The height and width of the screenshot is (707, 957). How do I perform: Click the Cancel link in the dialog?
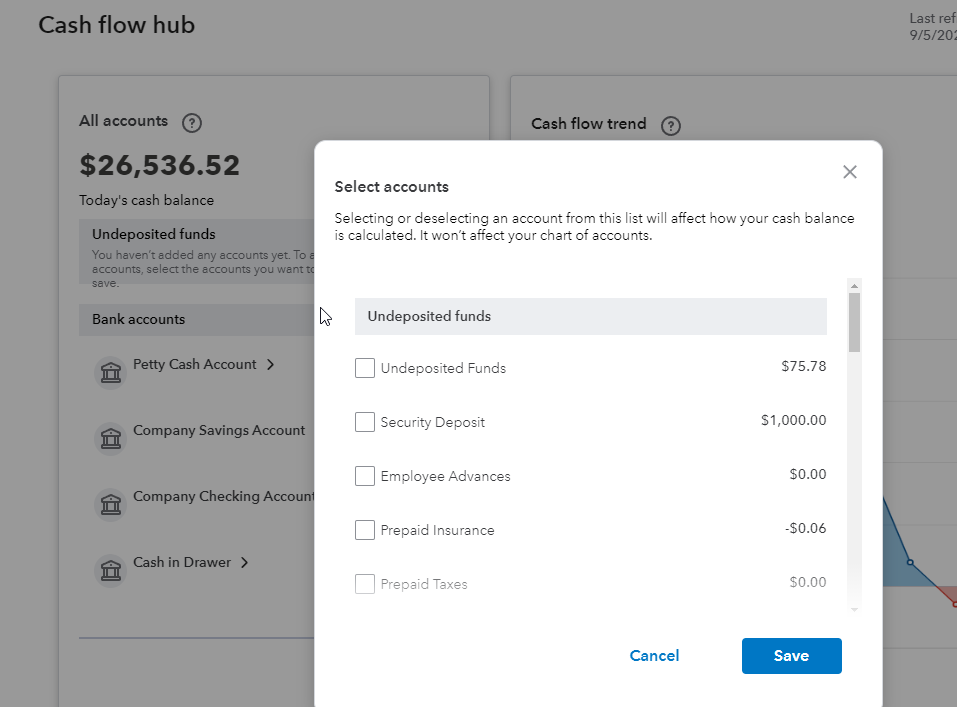(x=654, y=656)
